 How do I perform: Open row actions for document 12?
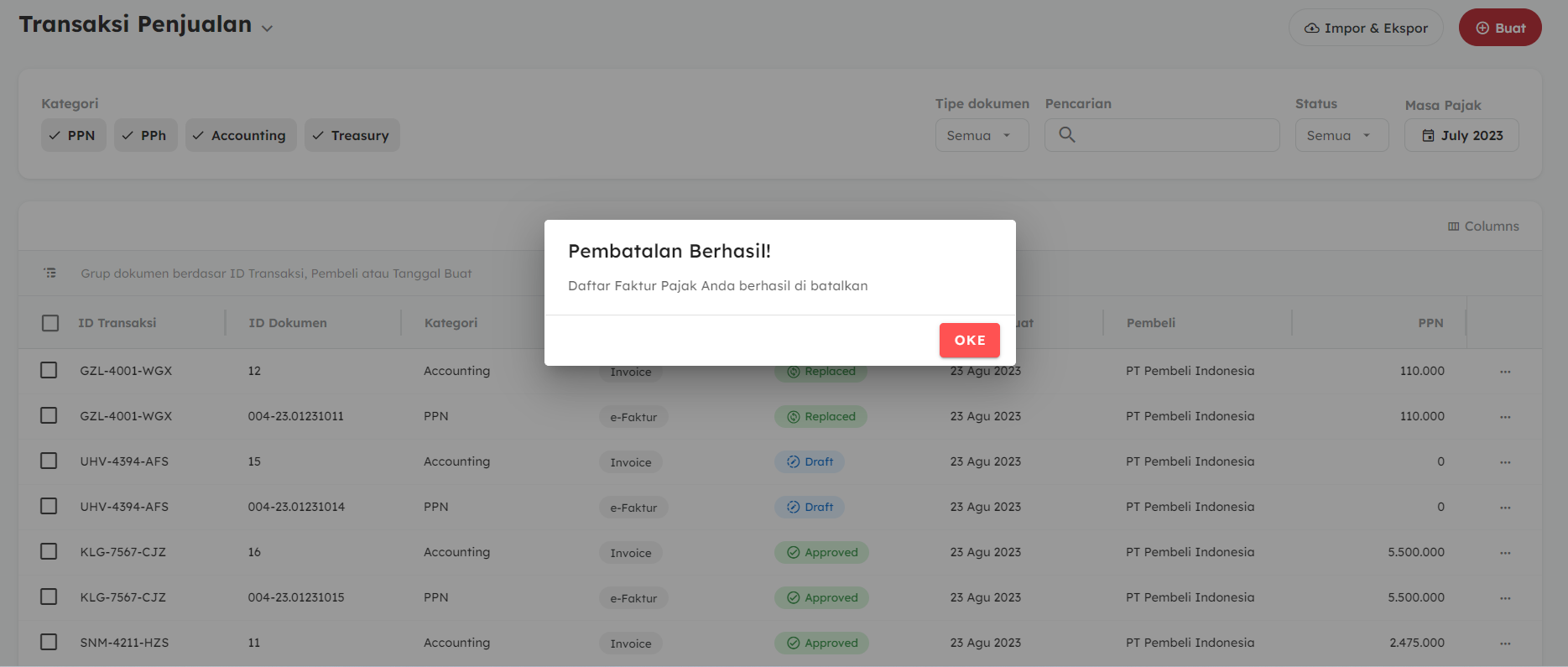(1505, 372)
